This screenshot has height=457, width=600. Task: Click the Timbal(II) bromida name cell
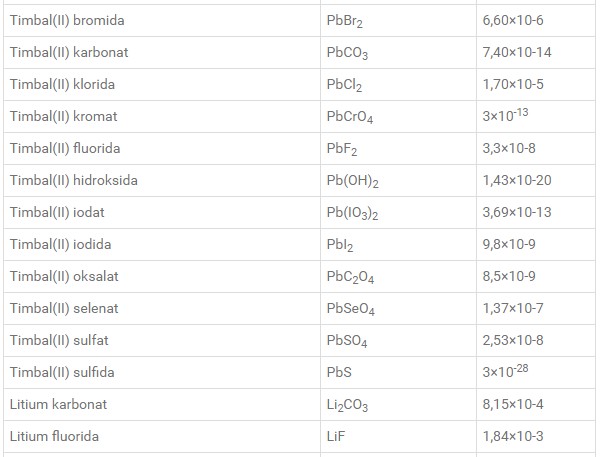(162, 21)
